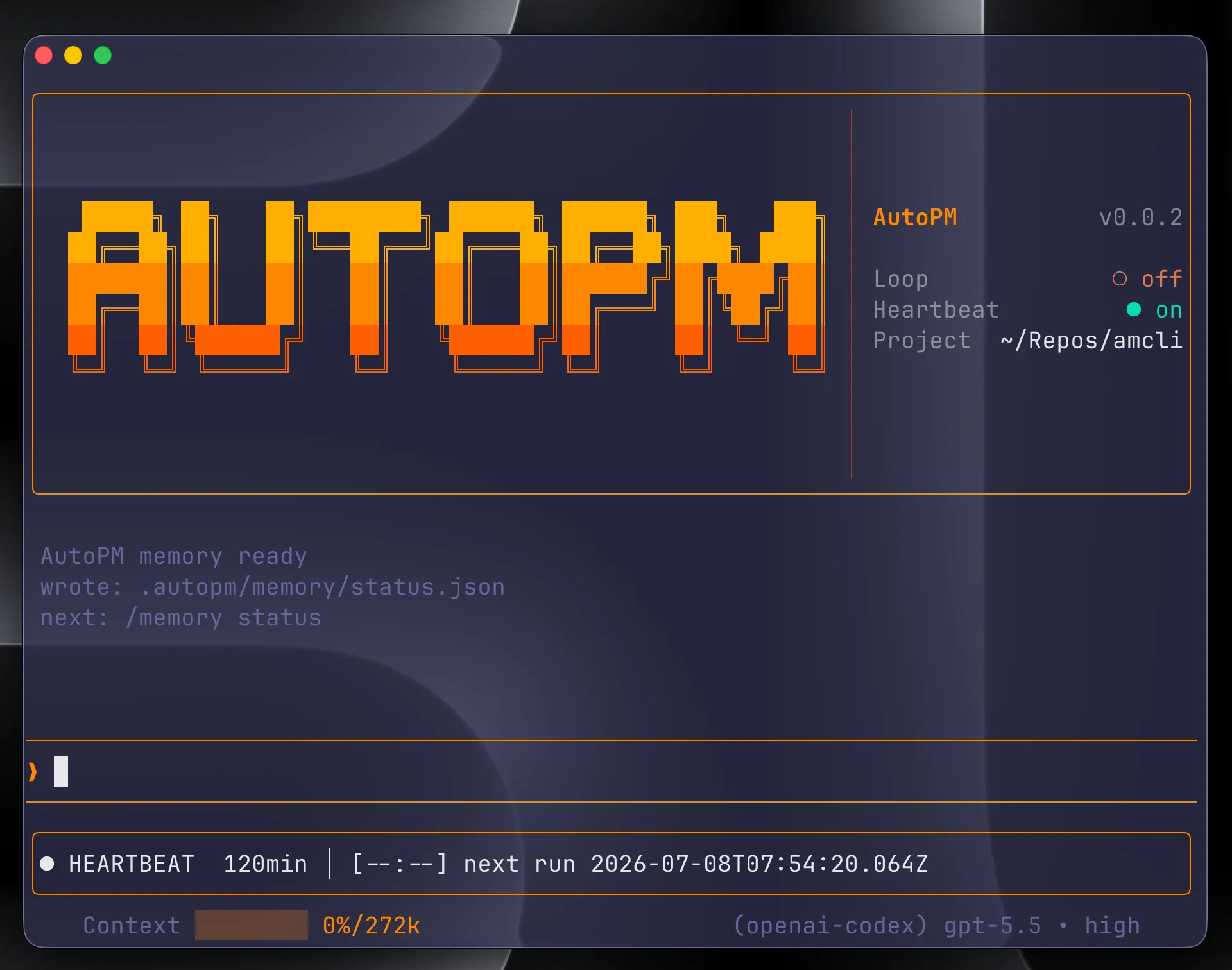The width and height of the screenshot is (1232, 970).
Task: Click into the command prompt input line
Action: (611, 771)
